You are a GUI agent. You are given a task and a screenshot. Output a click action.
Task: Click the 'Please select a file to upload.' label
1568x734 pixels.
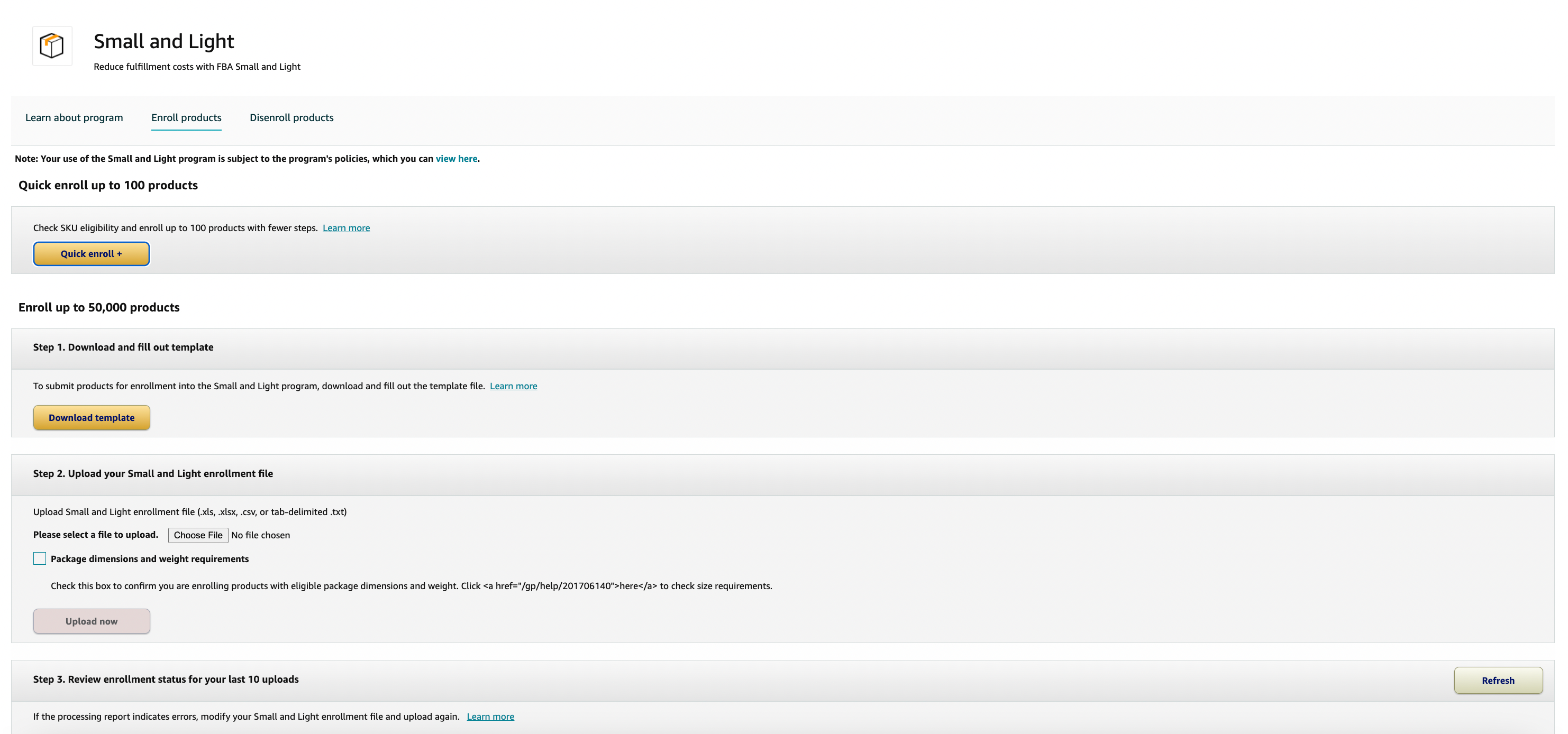pyautogui.click(x=96, y=535)
